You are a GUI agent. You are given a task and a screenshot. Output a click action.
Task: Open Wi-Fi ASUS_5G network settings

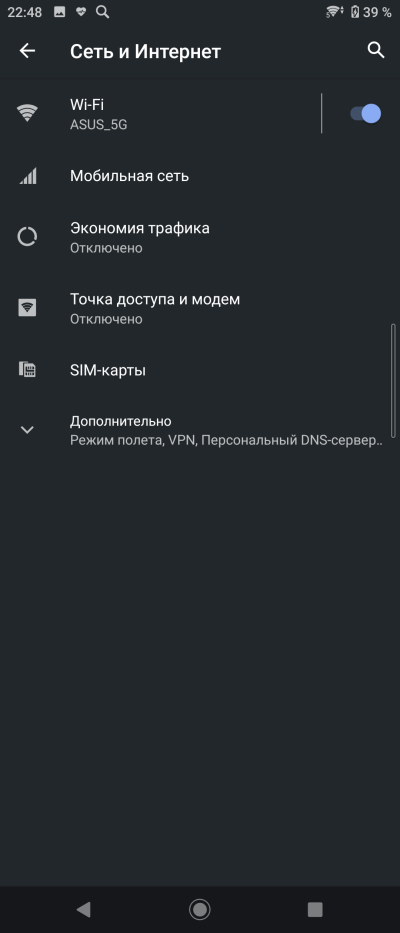161,114
